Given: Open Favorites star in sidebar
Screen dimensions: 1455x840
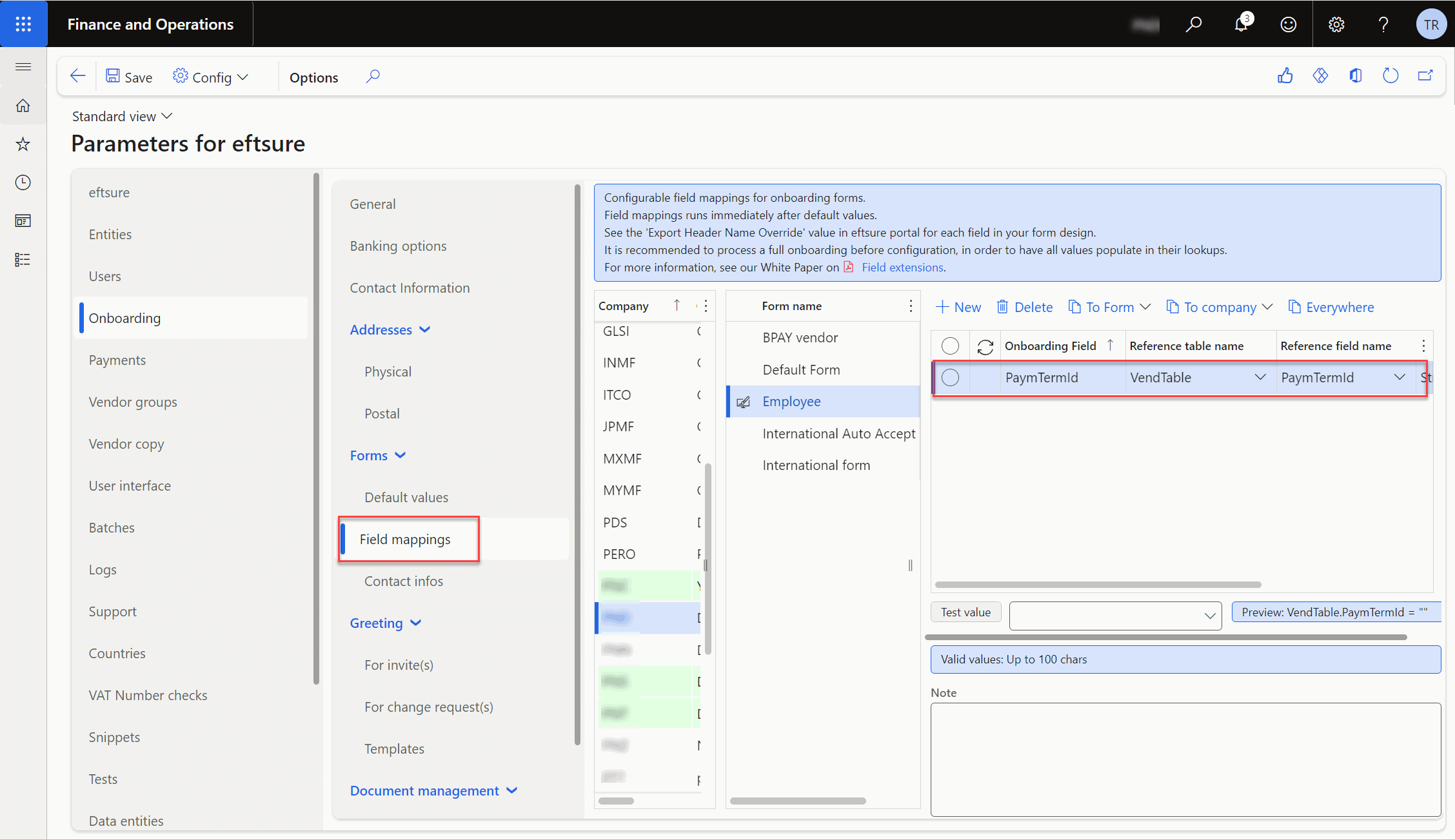Looking at the screenshot, I should click(23, 144).
